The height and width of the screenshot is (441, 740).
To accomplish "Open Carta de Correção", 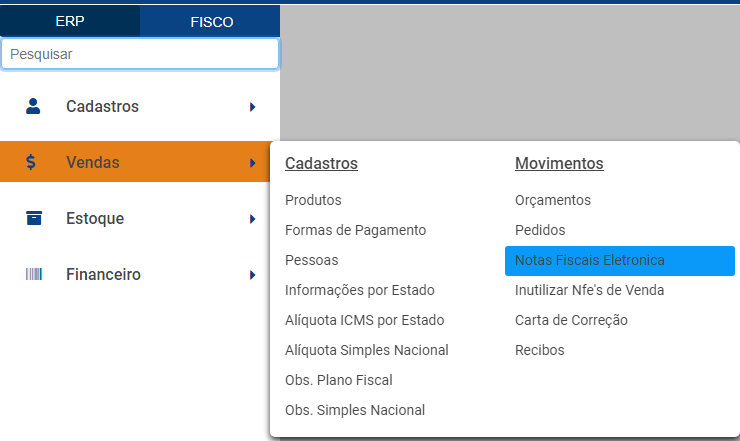I will point(571,320).
